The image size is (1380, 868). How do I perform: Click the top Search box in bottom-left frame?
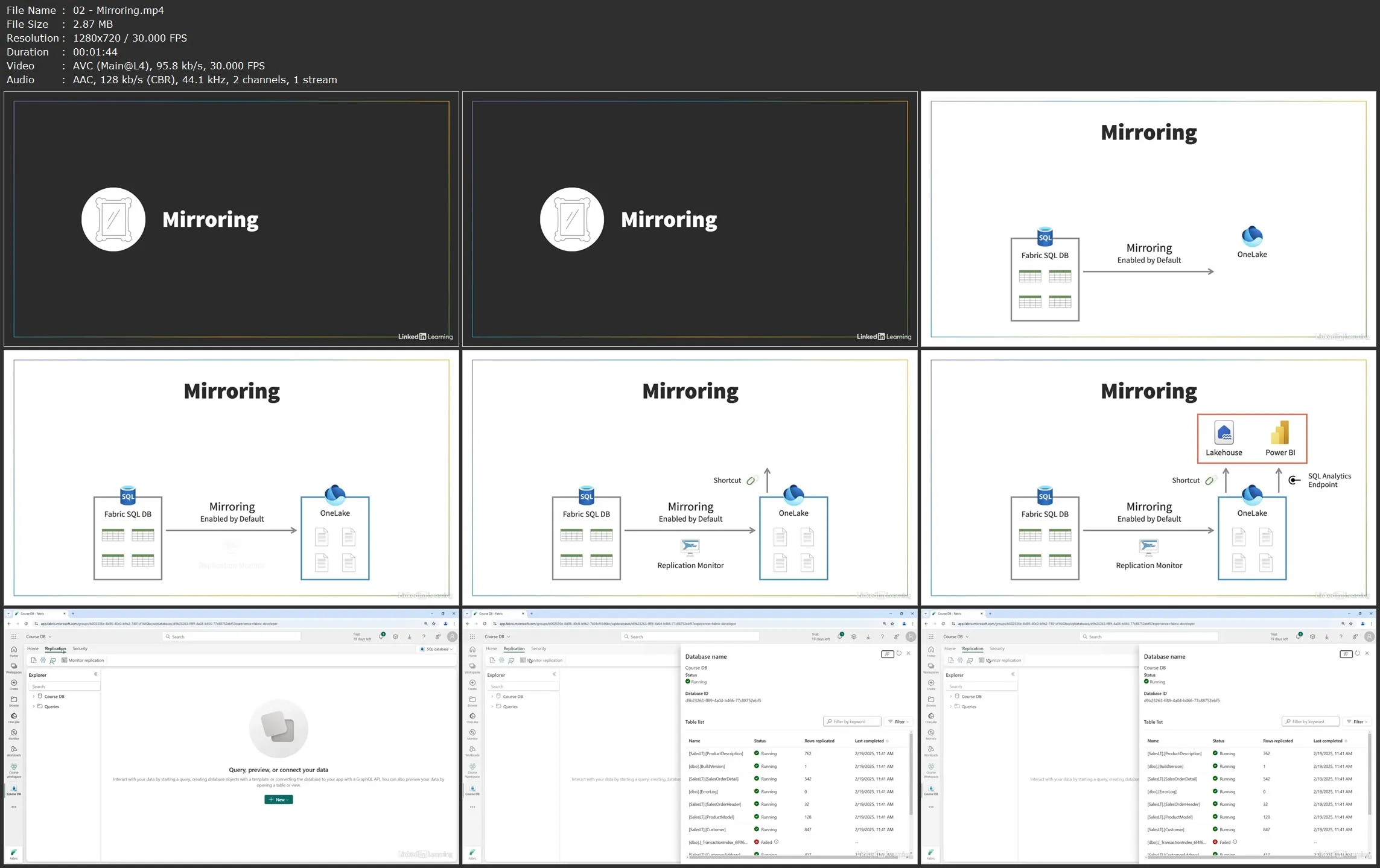pos(232,636)
